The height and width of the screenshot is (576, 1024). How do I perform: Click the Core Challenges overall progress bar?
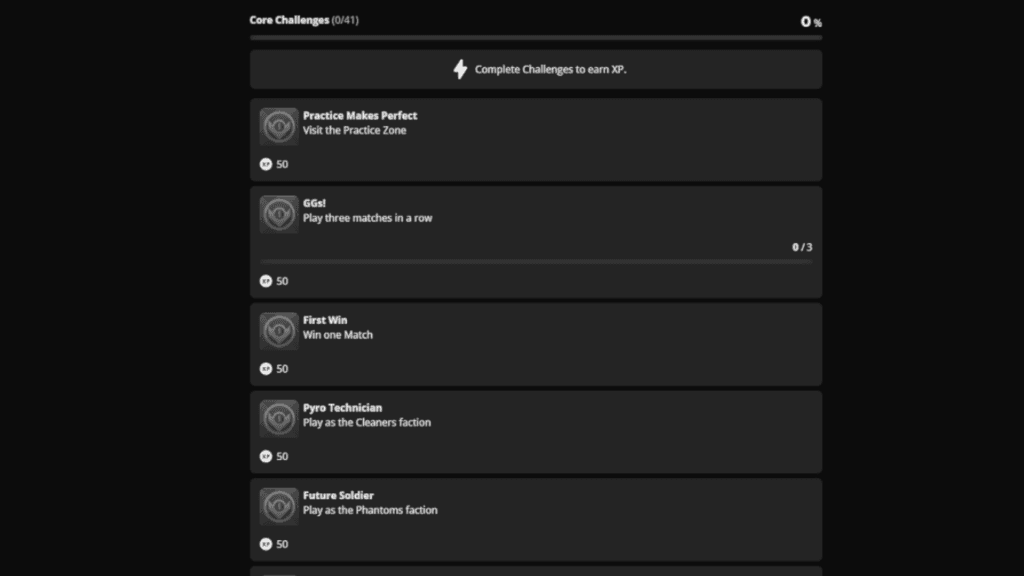(x=536, y=38)
